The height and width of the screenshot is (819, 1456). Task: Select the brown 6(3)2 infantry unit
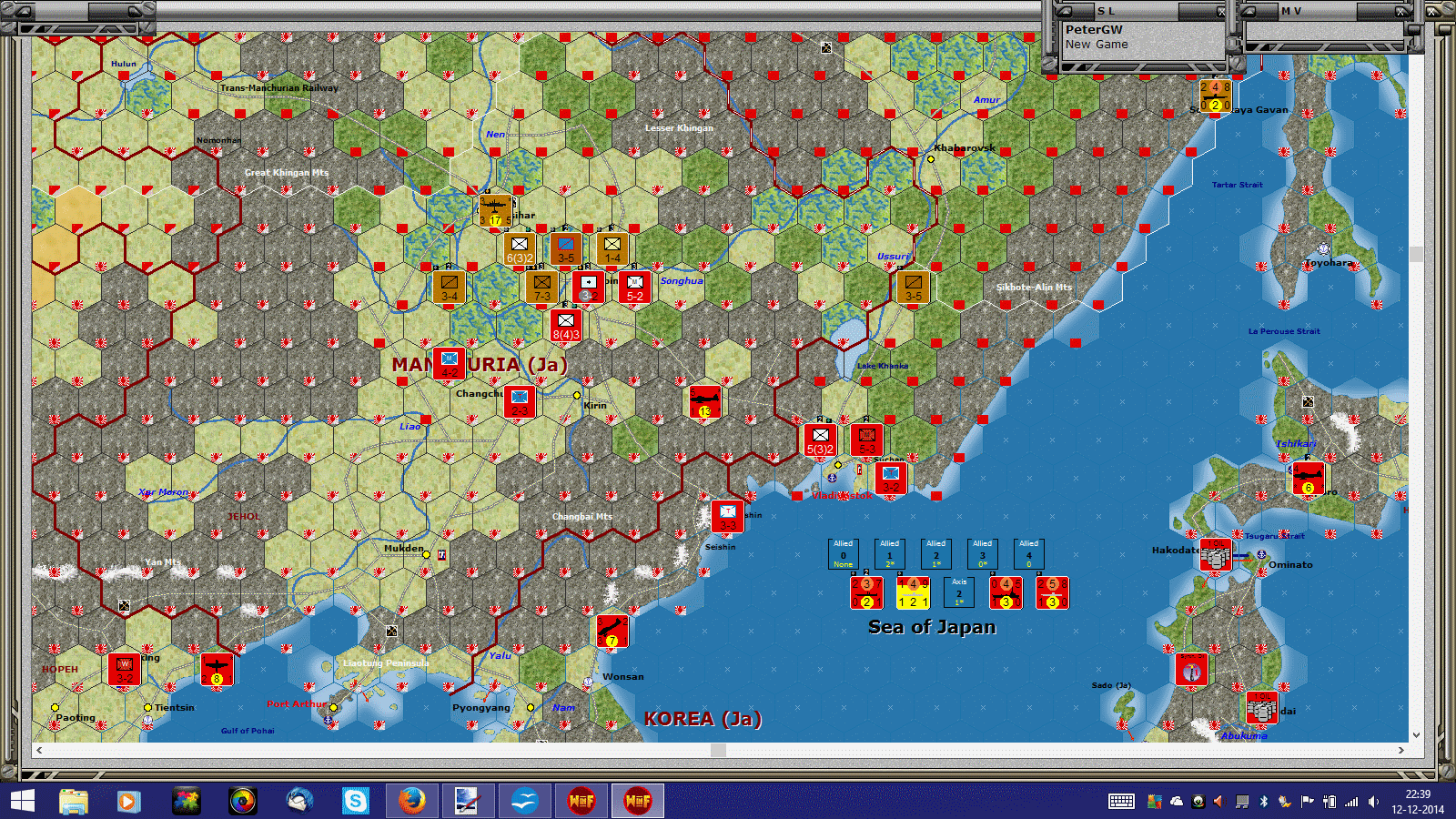pos(520,248)
